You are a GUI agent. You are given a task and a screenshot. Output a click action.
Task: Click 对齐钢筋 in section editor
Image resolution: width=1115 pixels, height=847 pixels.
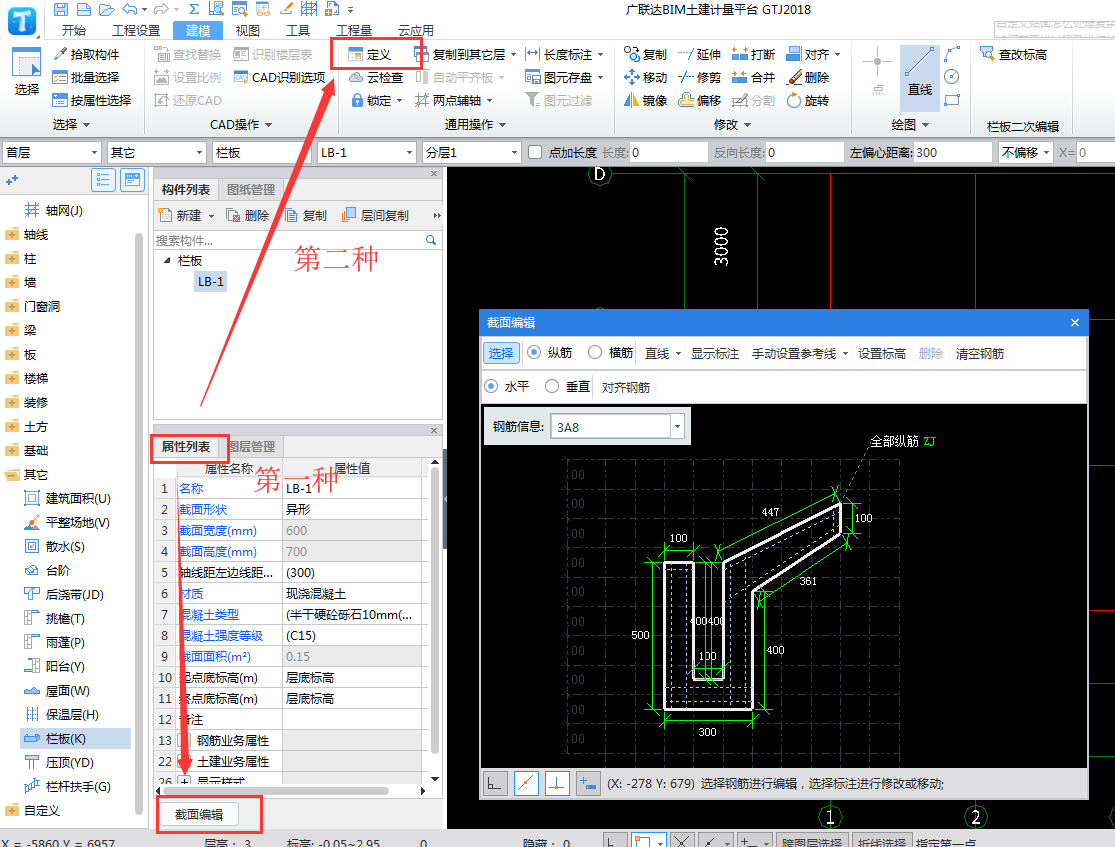coord(625,387)
